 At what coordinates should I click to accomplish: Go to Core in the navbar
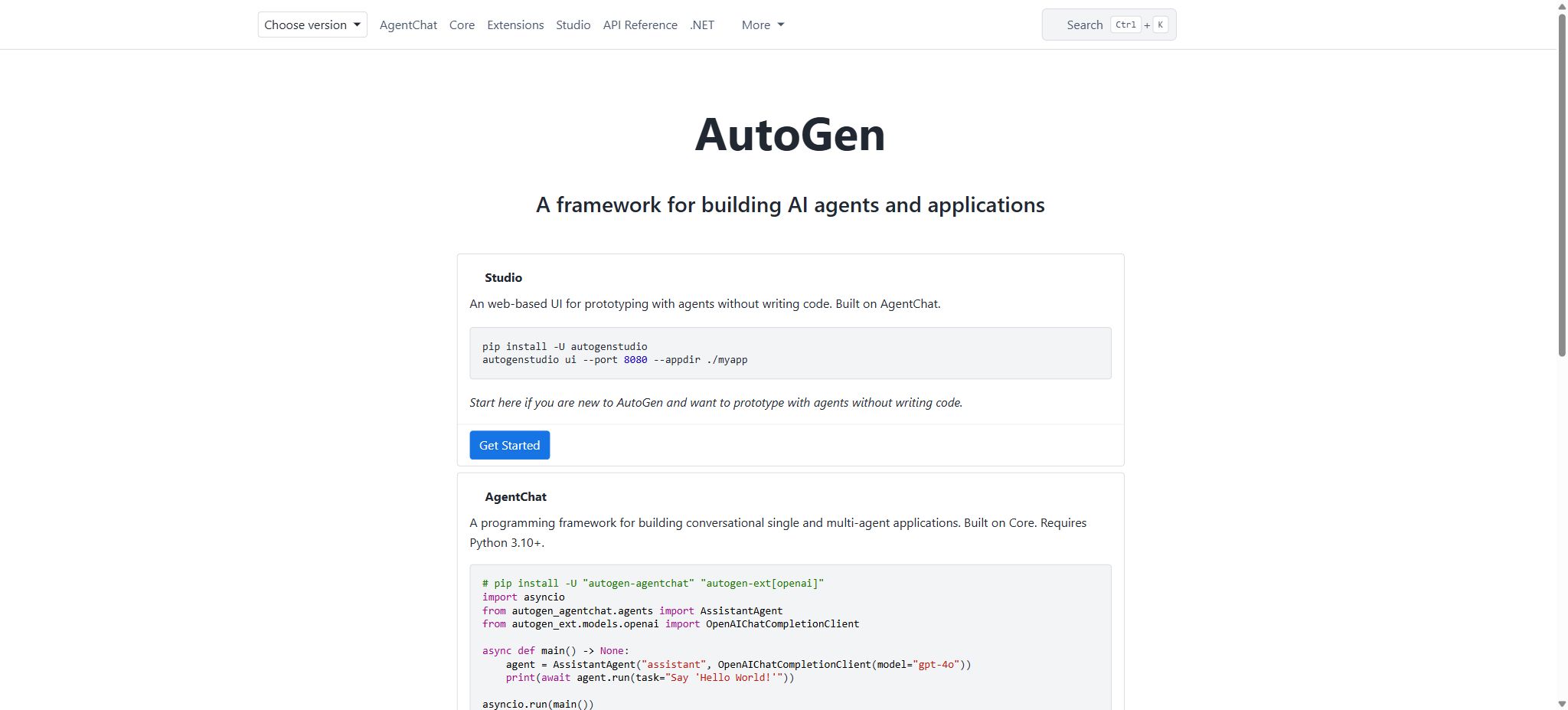coord(462,25)
